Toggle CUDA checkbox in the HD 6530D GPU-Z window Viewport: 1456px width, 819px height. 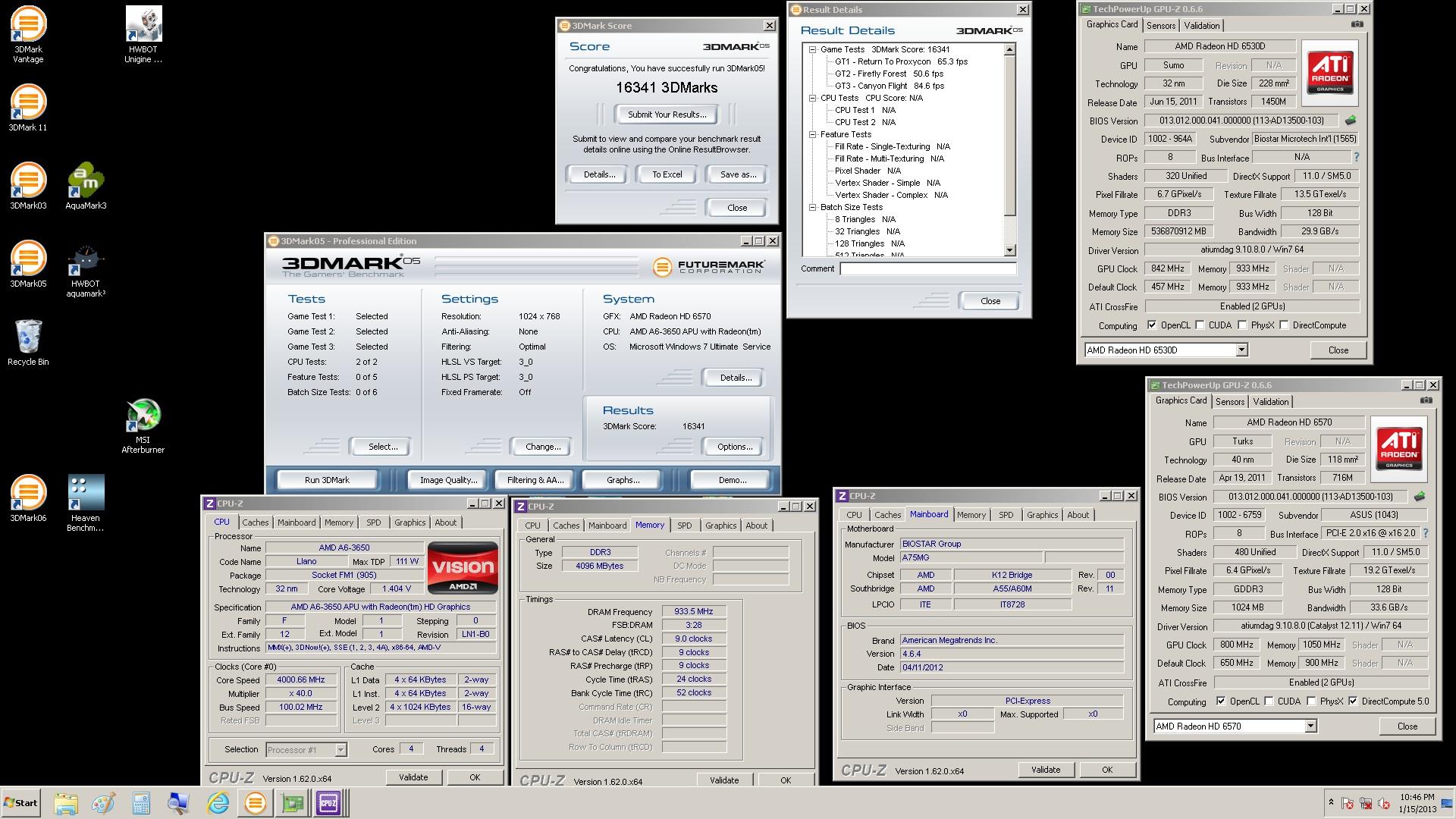[x=1200, y=325]
